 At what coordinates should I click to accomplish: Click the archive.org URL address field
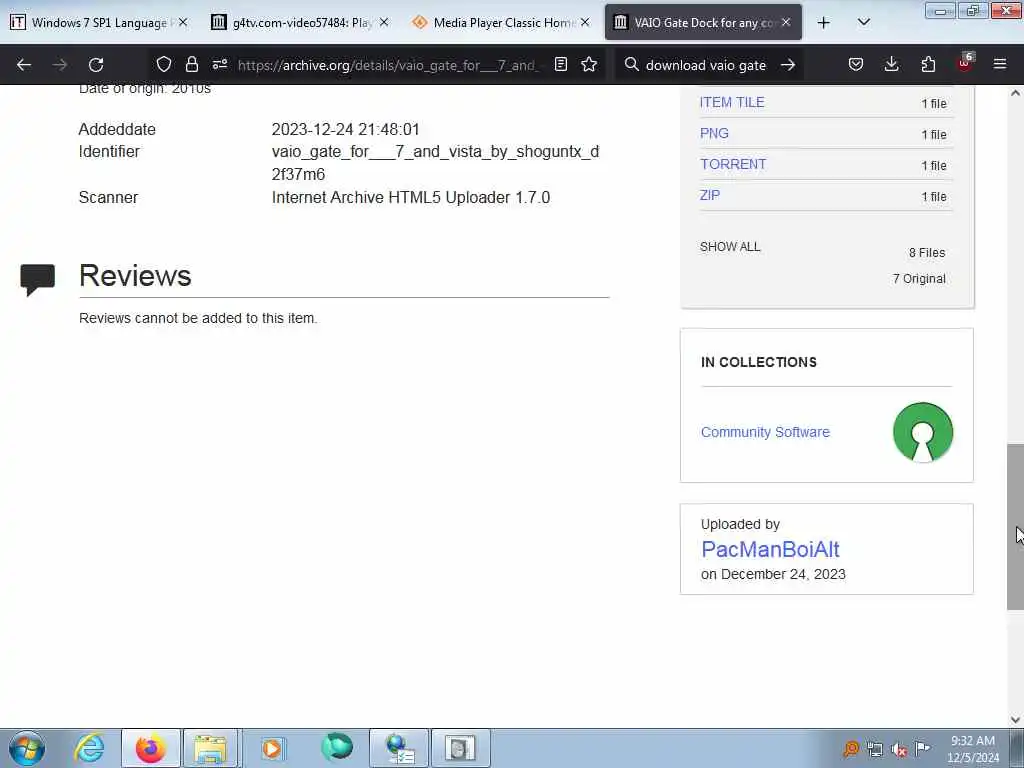[x=389, y=65]
